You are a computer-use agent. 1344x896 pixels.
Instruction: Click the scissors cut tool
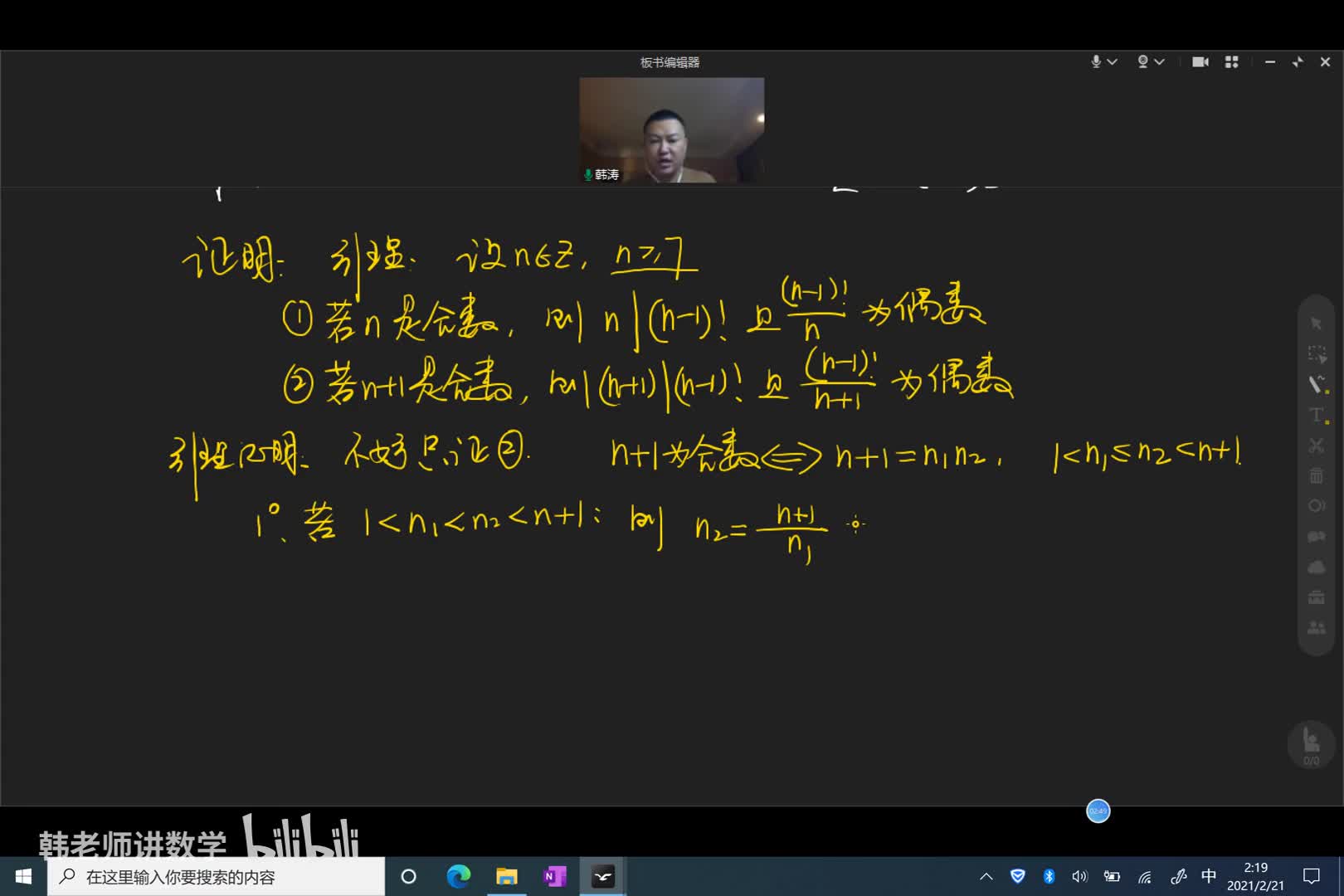click(1316, 446)
